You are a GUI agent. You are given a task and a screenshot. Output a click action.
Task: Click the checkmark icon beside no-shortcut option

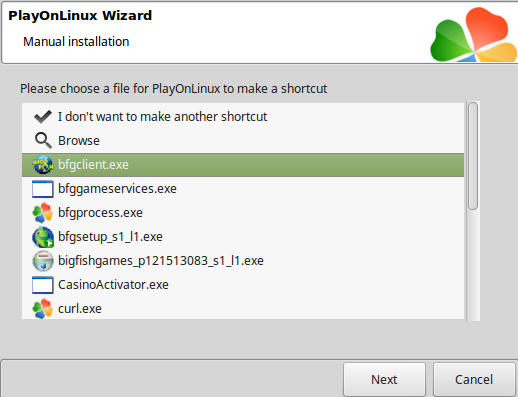[x=43, y=117]
